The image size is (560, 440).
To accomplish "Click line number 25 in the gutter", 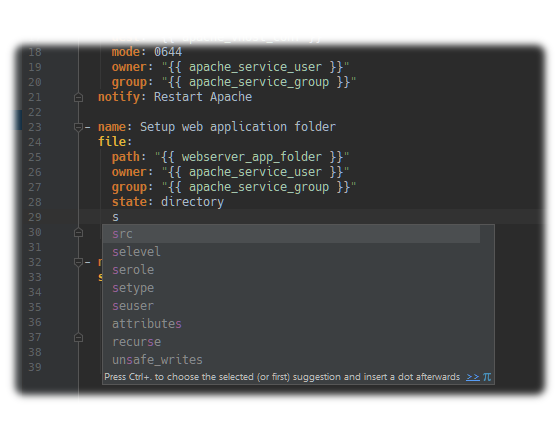I will tap(35, 157).
